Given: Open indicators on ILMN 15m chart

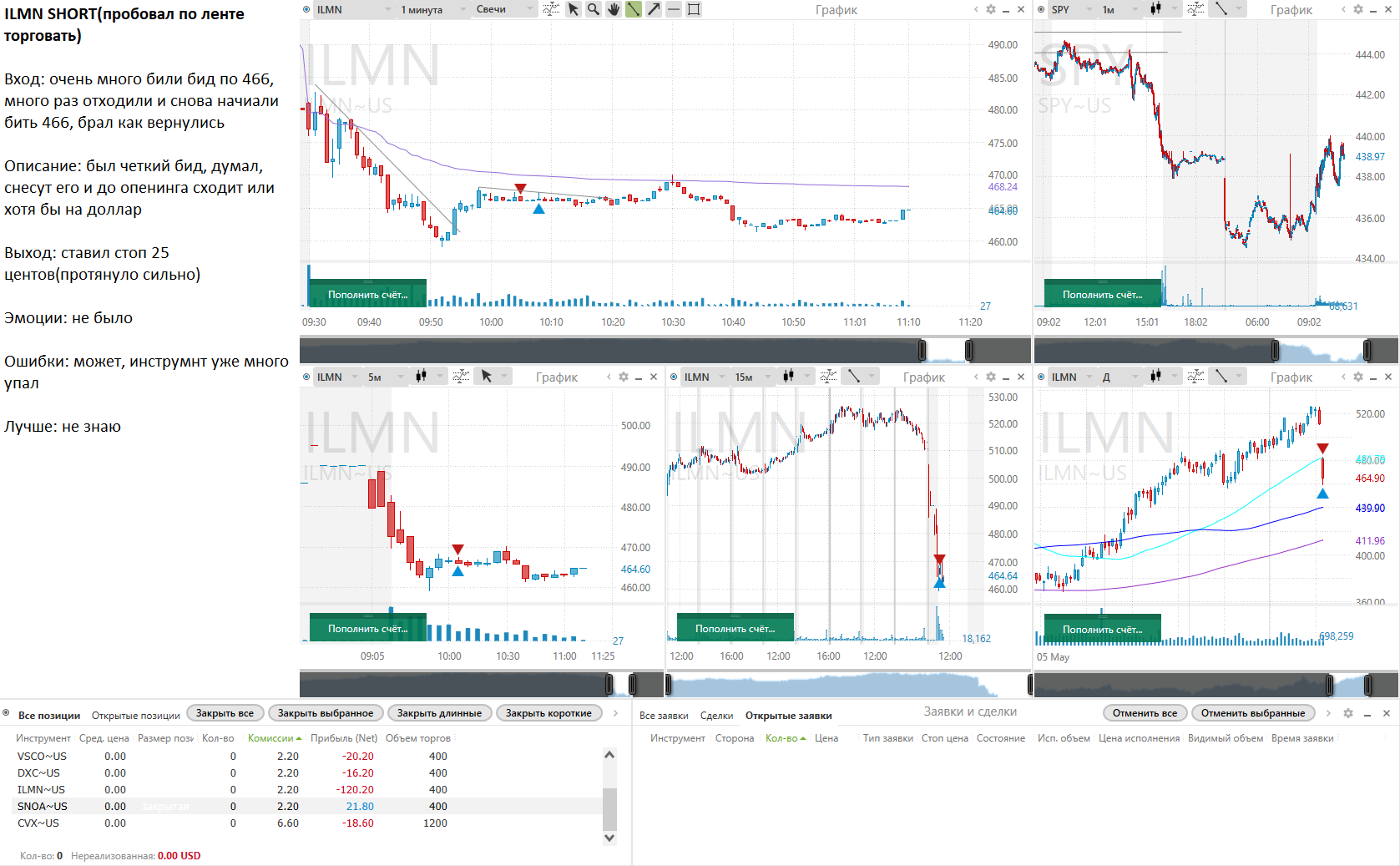Looking at the screenshot, I should click(828, 377).
